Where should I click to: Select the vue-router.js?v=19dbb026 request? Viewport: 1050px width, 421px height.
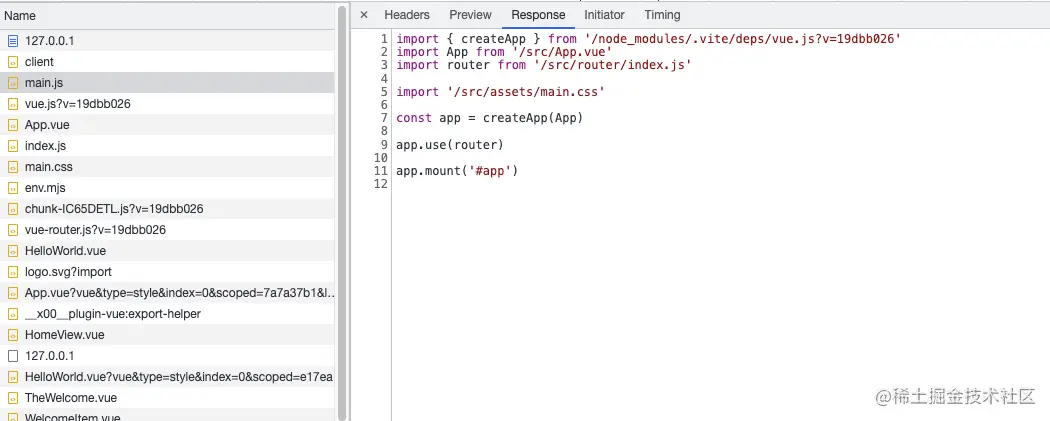[167, 230]
